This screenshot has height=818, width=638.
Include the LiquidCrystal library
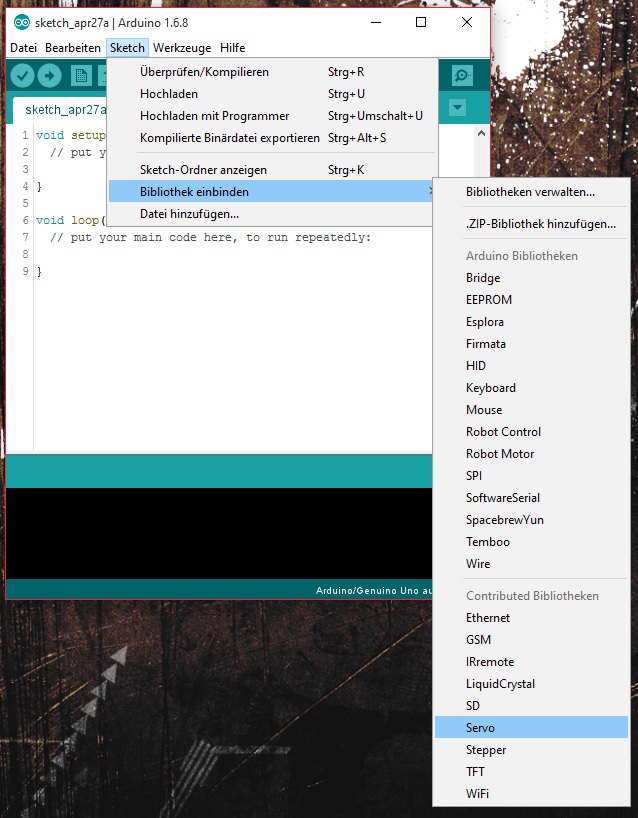[531, 684]
